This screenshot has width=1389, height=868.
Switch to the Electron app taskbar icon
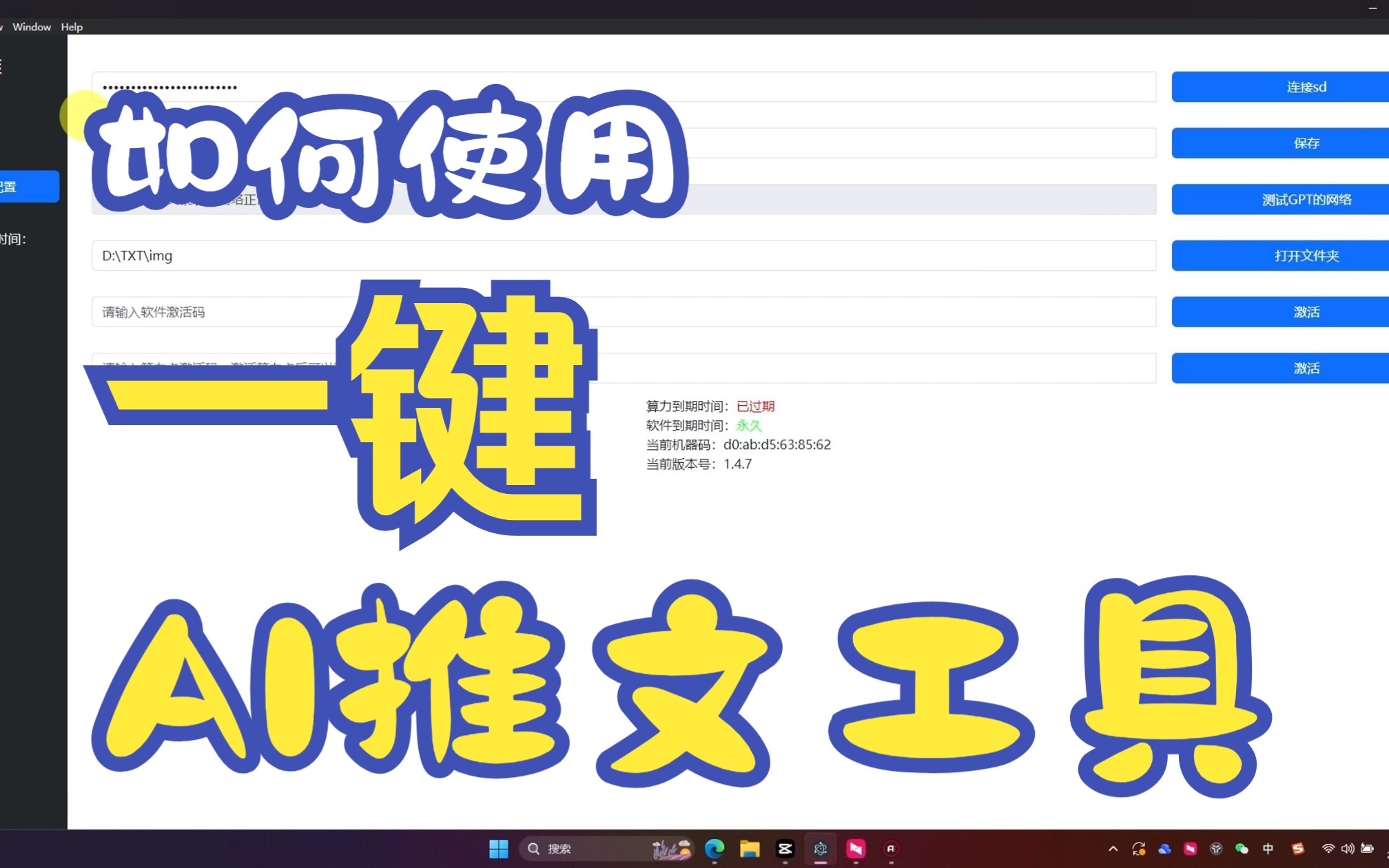point(820,849)
